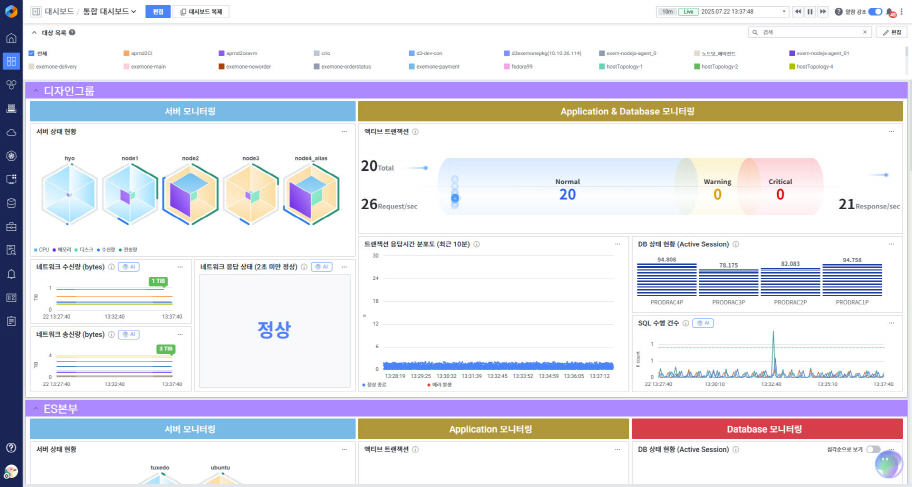Open the help question mark in the sidebar bottom
Image resolution: width=912 pixels, height=487 pixels.
tap(11, 447)
